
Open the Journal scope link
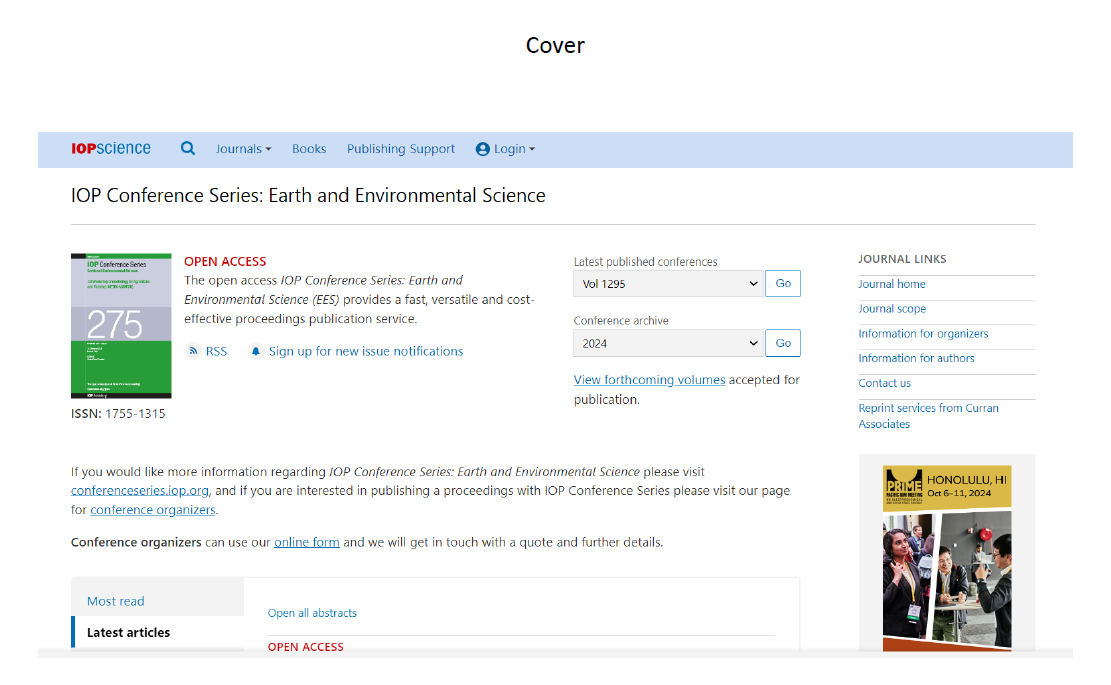(892, 309)
